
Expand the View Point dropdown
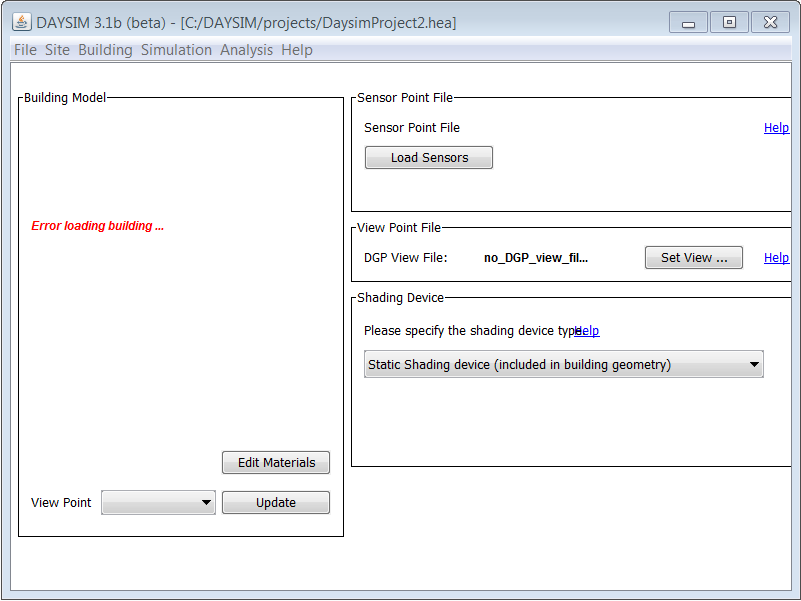[158, 502]
